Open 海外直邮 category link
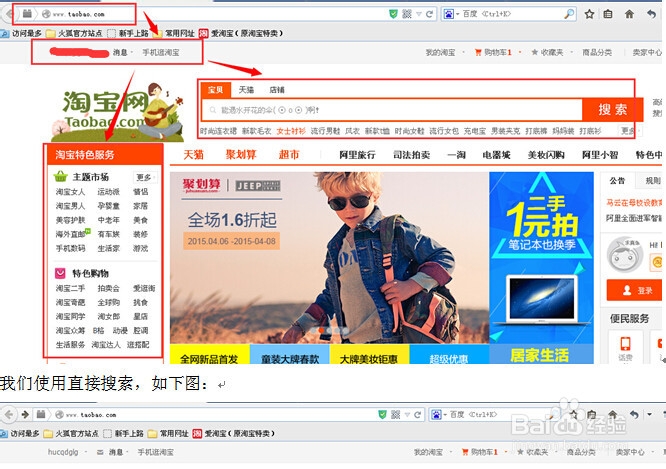 tap(70, 234)
